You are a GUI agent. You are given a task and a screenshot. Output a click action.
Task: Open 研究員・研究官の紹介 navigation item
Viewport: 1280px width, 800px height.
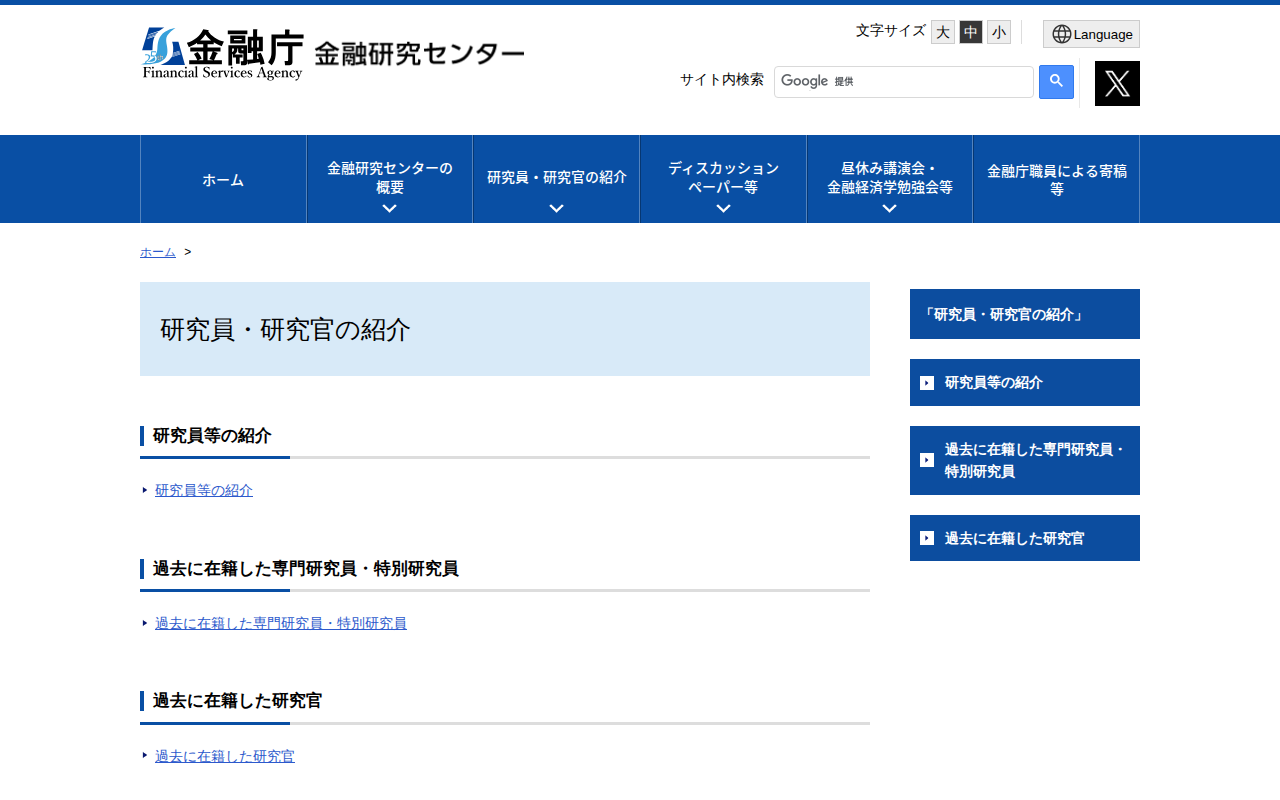tap(557, 178)
